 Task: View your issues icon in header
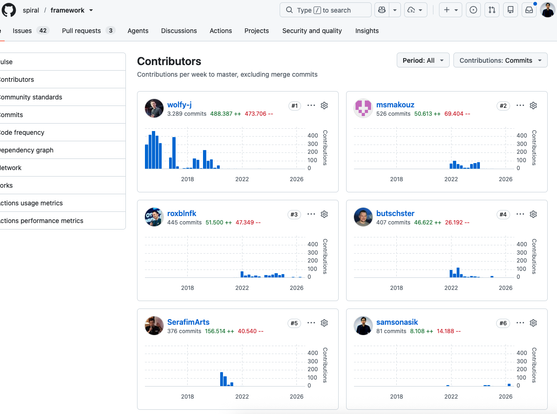473,10
